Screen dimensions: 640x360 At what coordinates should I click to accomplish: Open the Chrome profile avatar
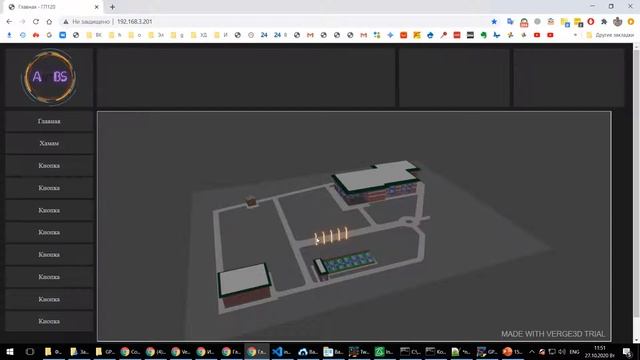point(618,22)
